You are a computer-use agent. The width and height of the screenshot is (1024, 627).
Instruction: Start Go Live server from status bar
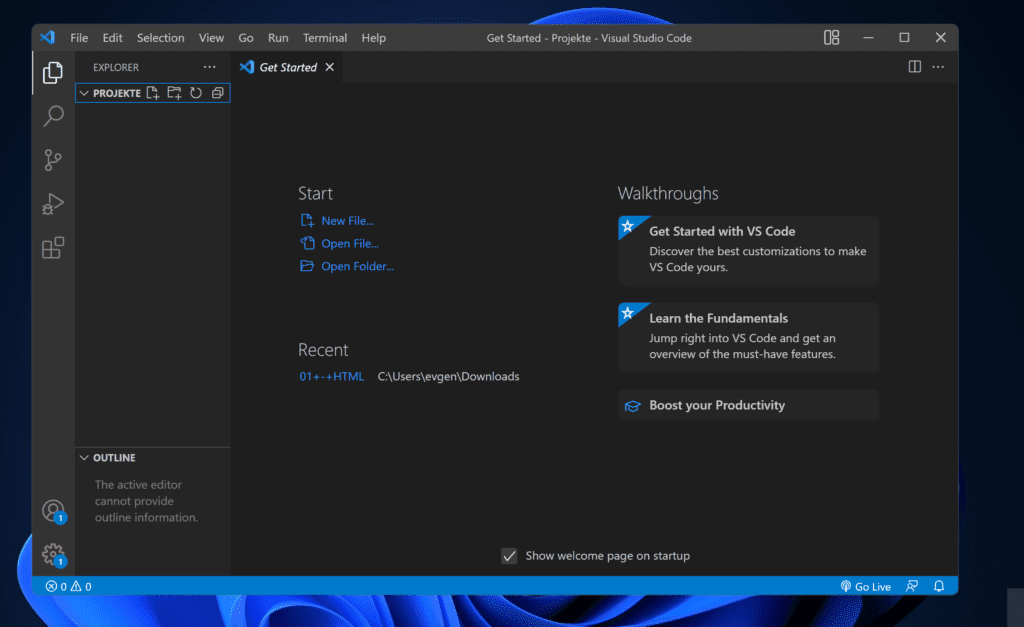click(865, 587)
